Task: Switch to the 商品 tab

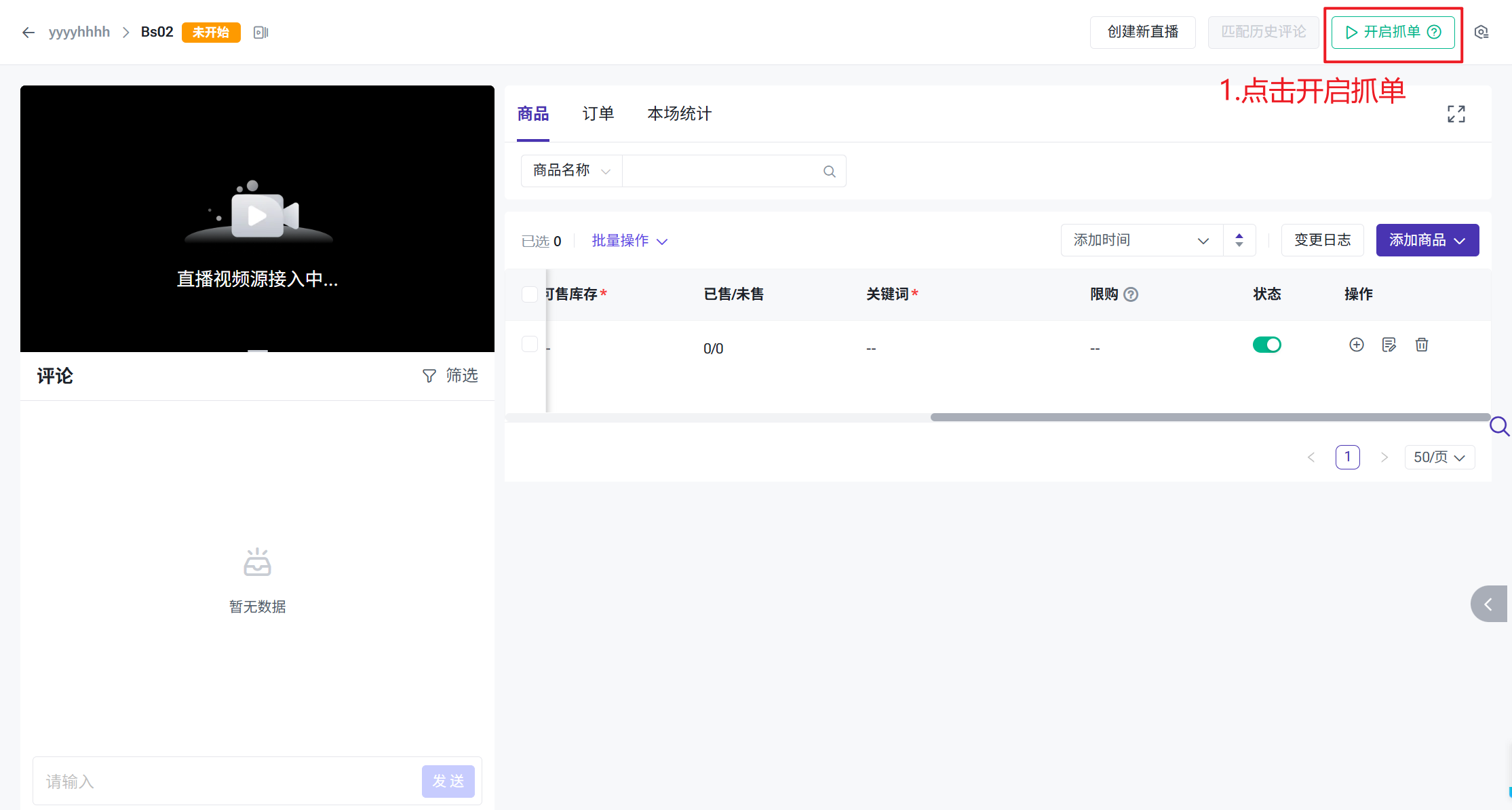Action: [x=533, y=114]
